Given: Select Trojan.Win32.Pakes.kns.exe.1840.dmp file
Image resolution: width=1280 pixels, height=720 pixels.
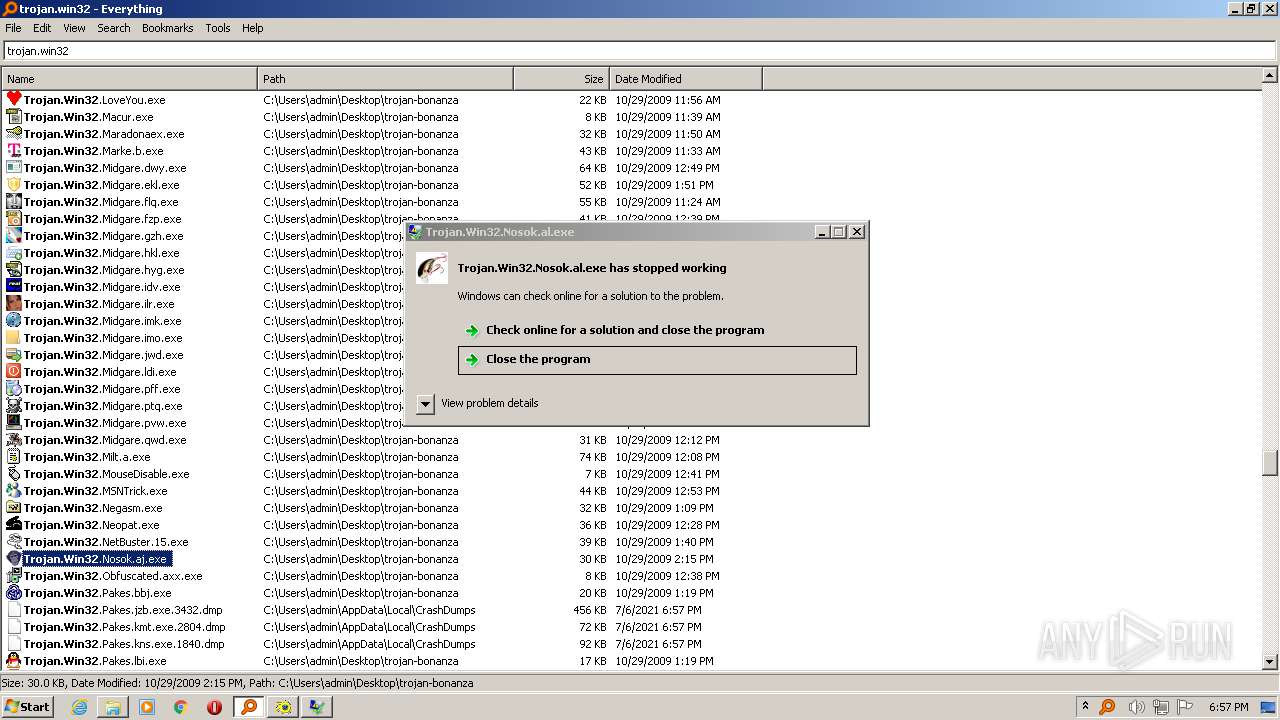Looking at the screenshot, I should click(124, 644).
